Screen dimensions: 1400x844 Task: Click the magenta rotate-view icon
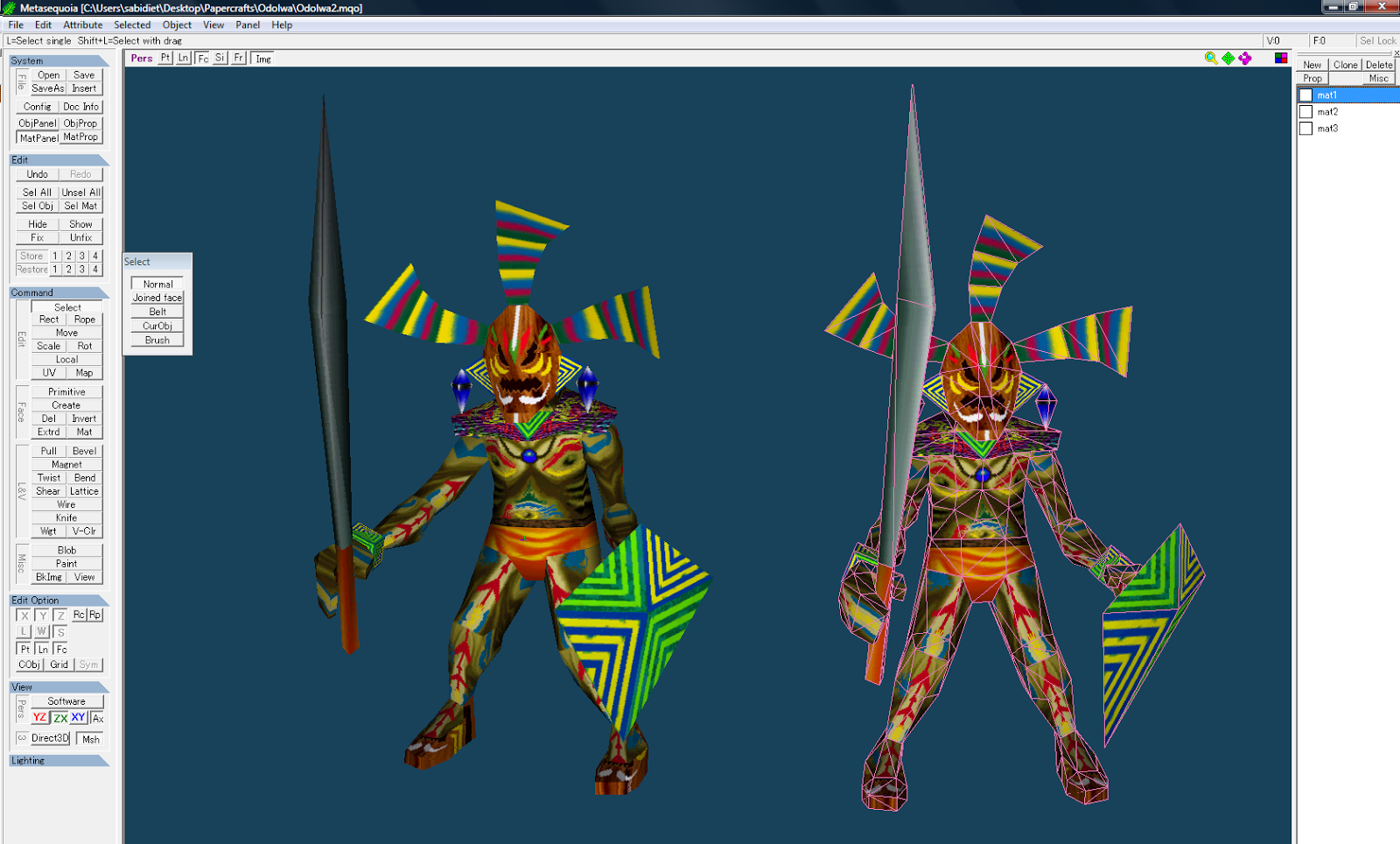[x=1245, y=58]
